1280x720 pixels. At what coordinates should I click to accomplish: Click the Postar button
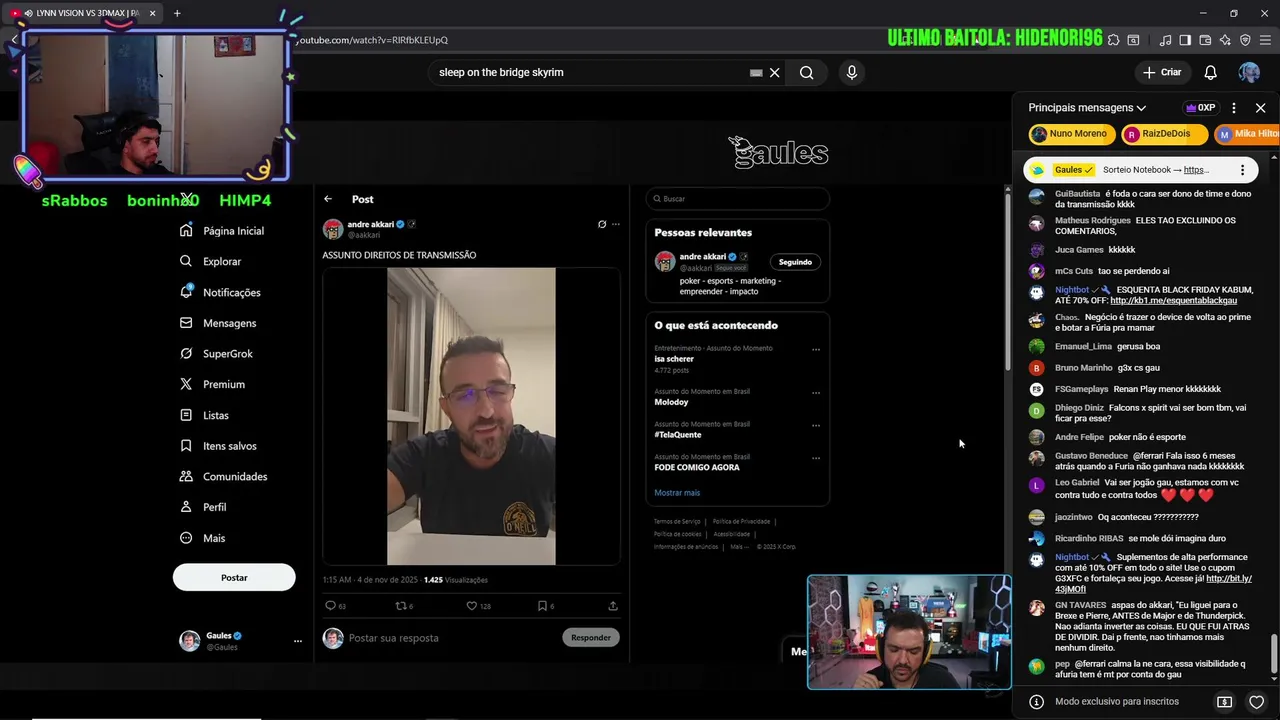pos(234,577)
